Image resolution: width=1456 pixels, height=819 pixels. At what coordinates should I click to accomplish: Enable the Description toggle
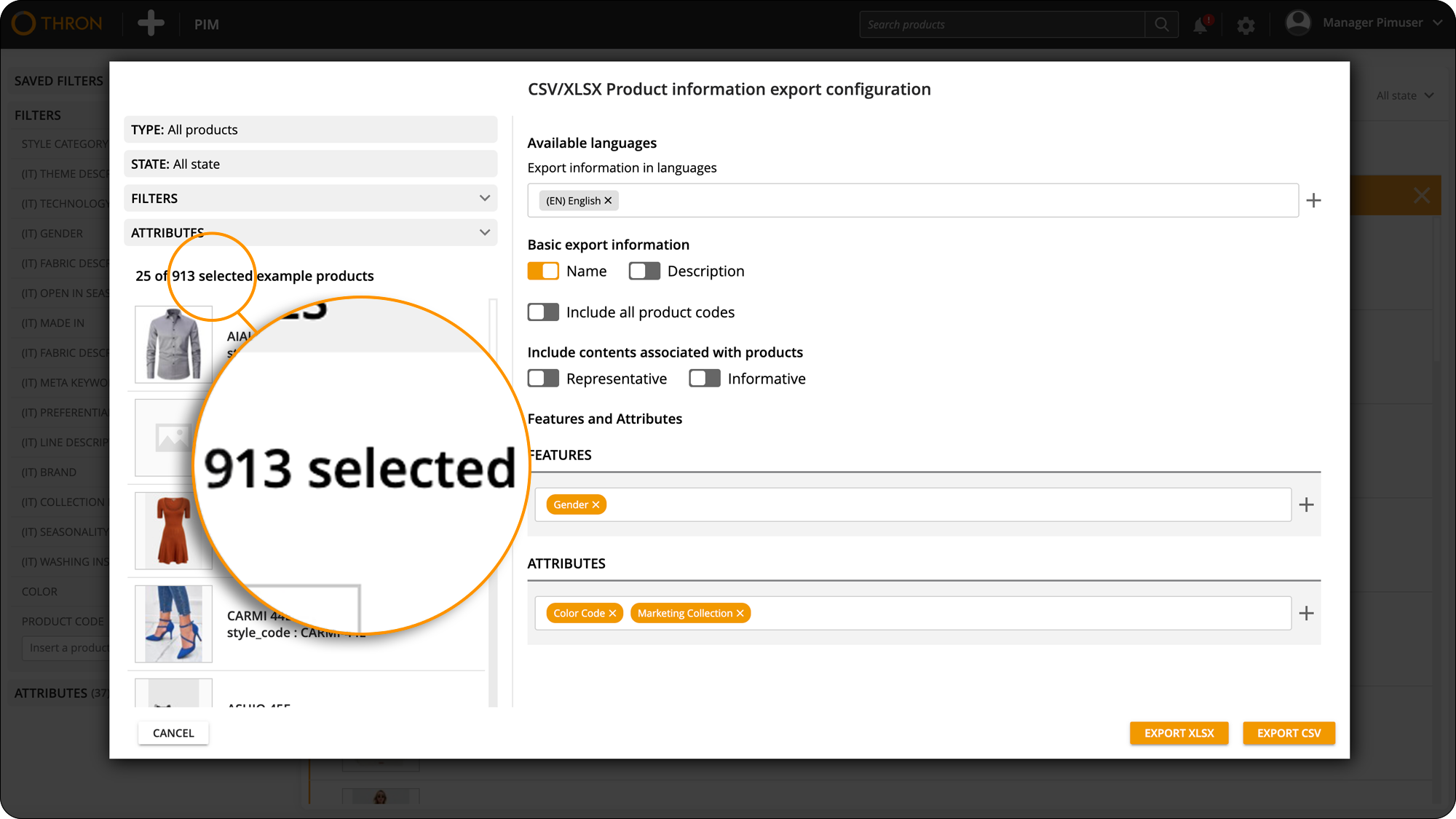[644, 271]
